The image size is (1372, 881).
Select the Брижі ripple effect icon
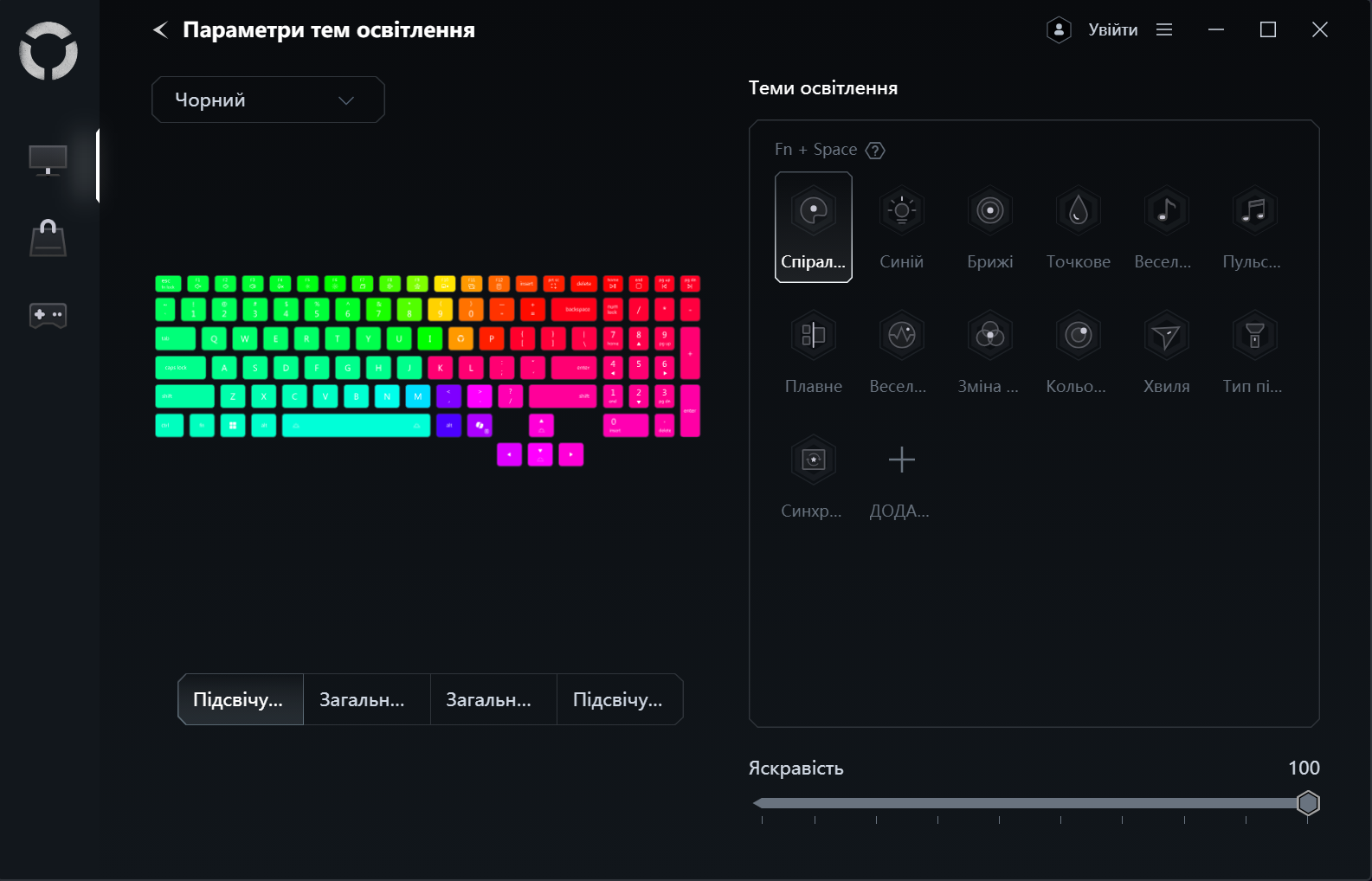click(x=990, y=210)
